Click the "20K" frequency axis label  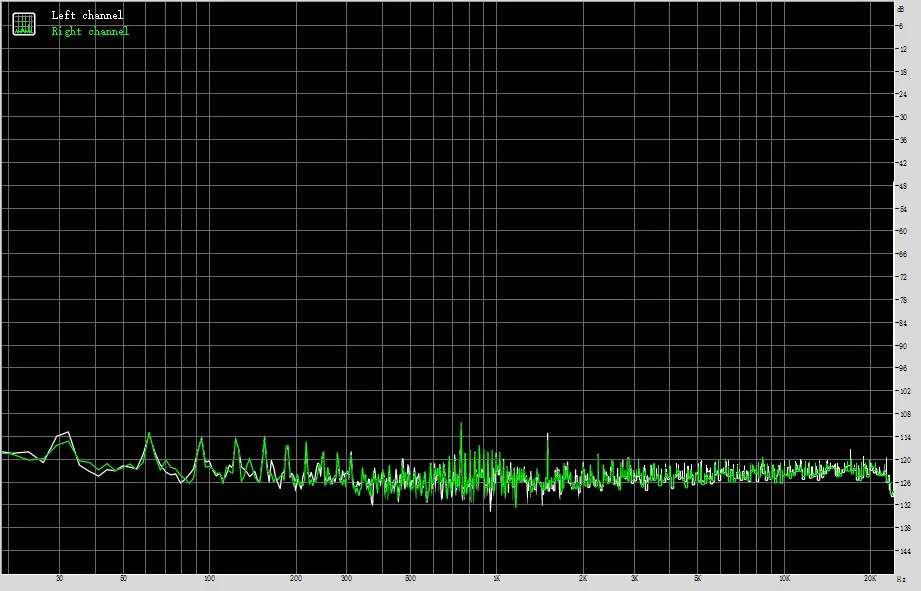pyautogui.click(x=870, y=579)
